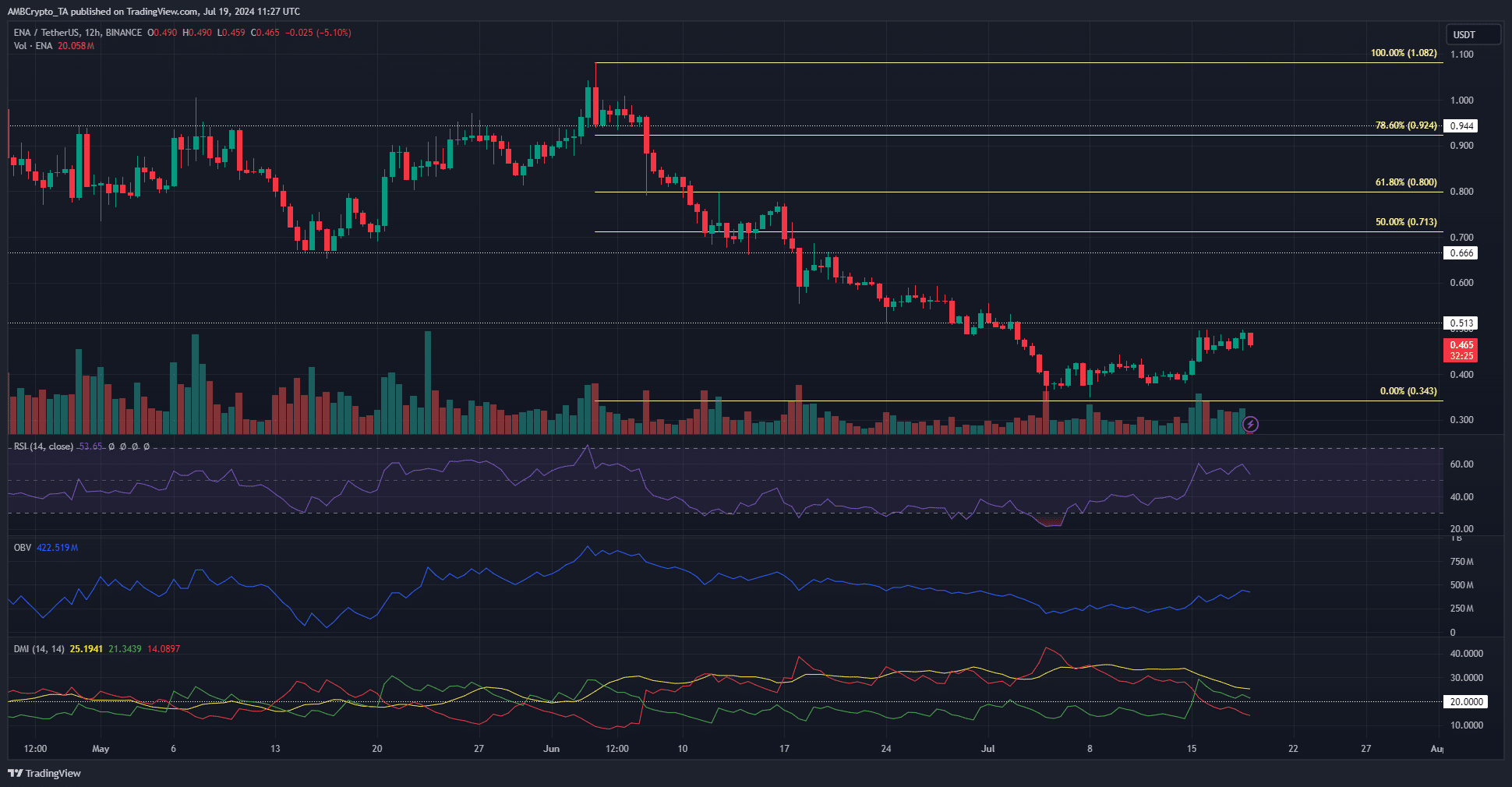Click the RSI value 53.65
Screen dimensions: 1512x787
pos(90,446)
